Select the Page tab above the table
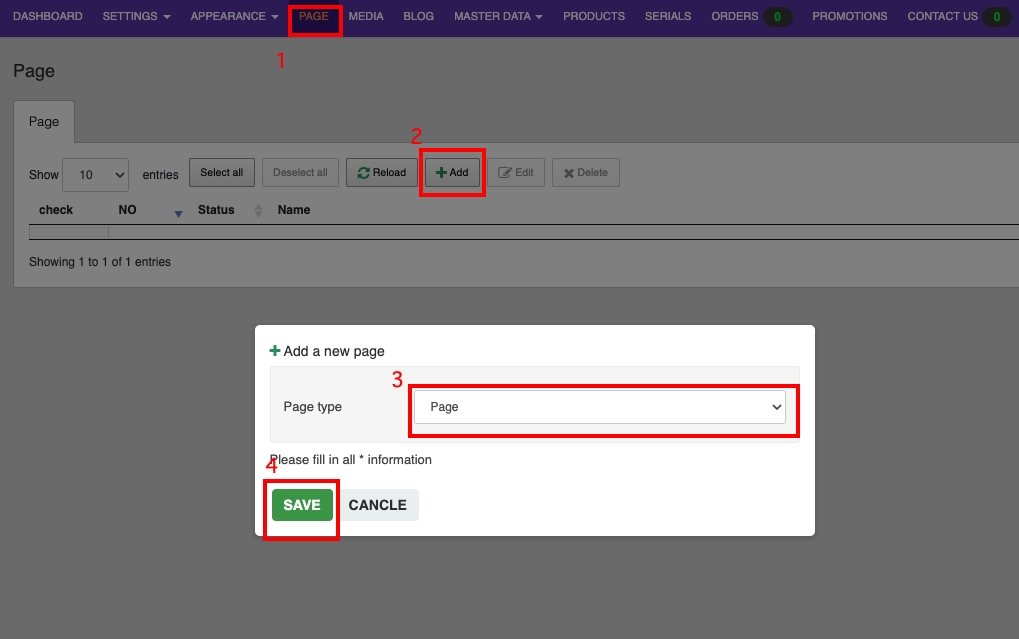Viewport: 1019px width, 639px height. pyautogui.click(x=44, y=122)
